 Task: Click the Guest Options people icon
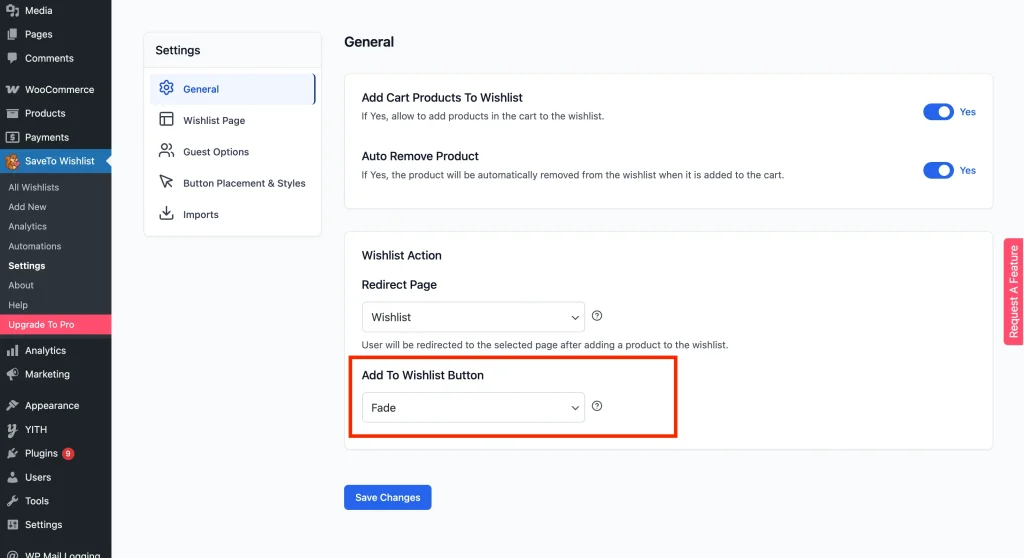tap(167, 150)
